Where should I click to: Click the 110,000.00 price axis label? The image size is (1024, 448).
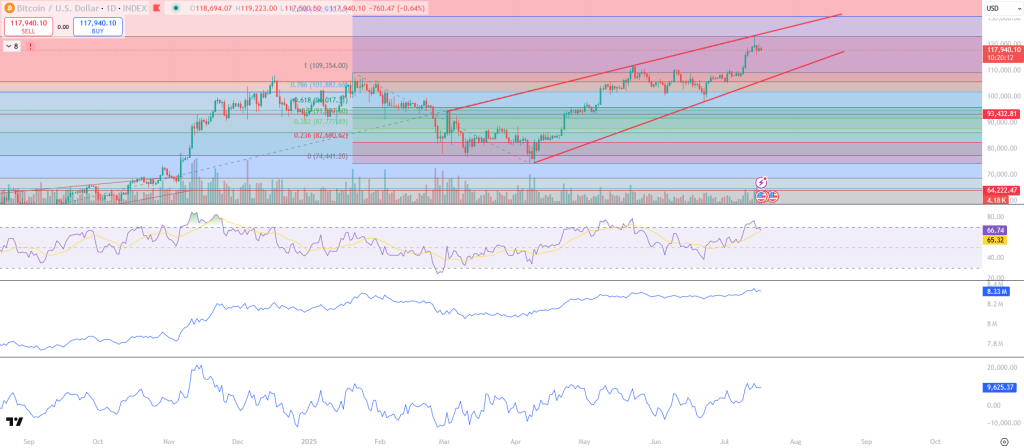tap(1002, 70)
